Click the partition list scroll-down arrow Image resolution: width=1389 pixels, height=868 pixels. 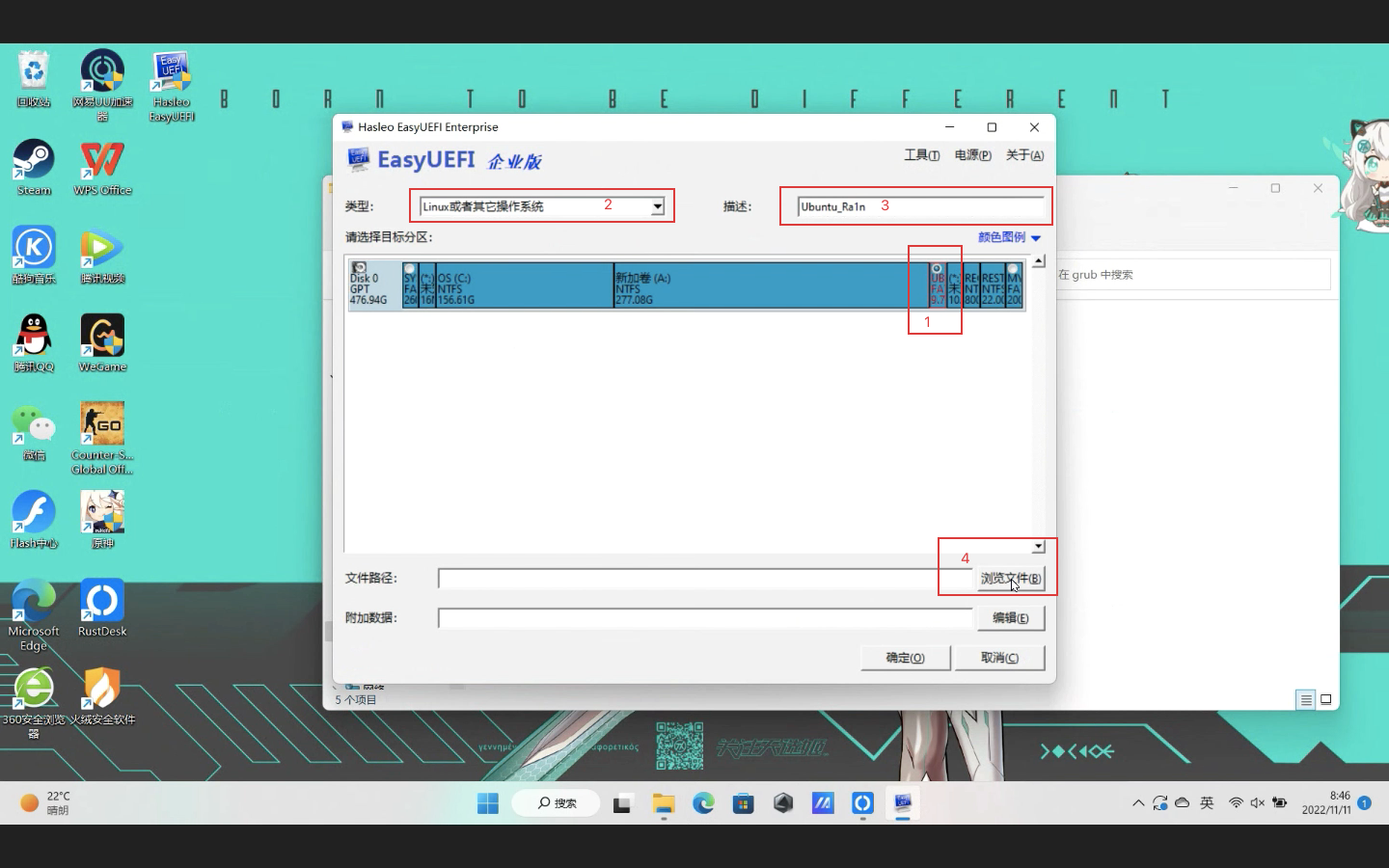(x=1039, y=547)
